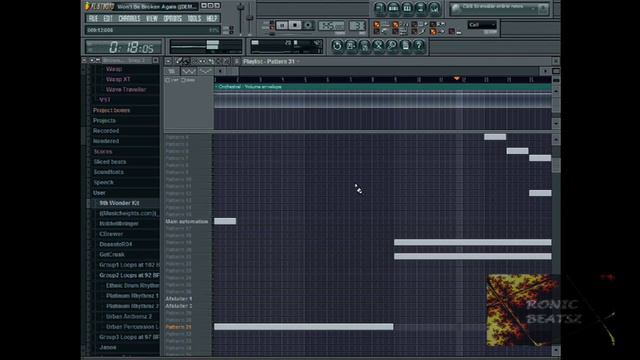
Task: Arm the transport record button
Action: 308,25
